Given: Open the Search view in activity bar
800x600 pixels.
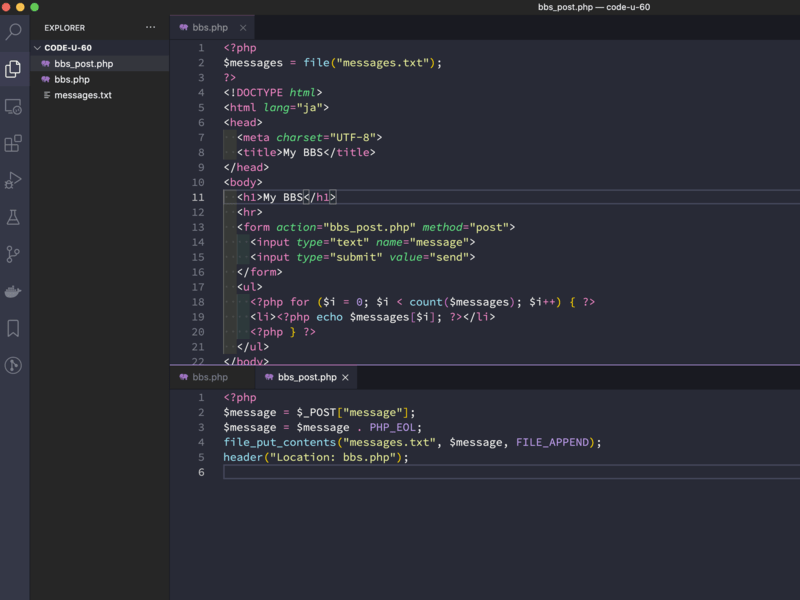Looking at the screenshot, I should click(14, 32).
